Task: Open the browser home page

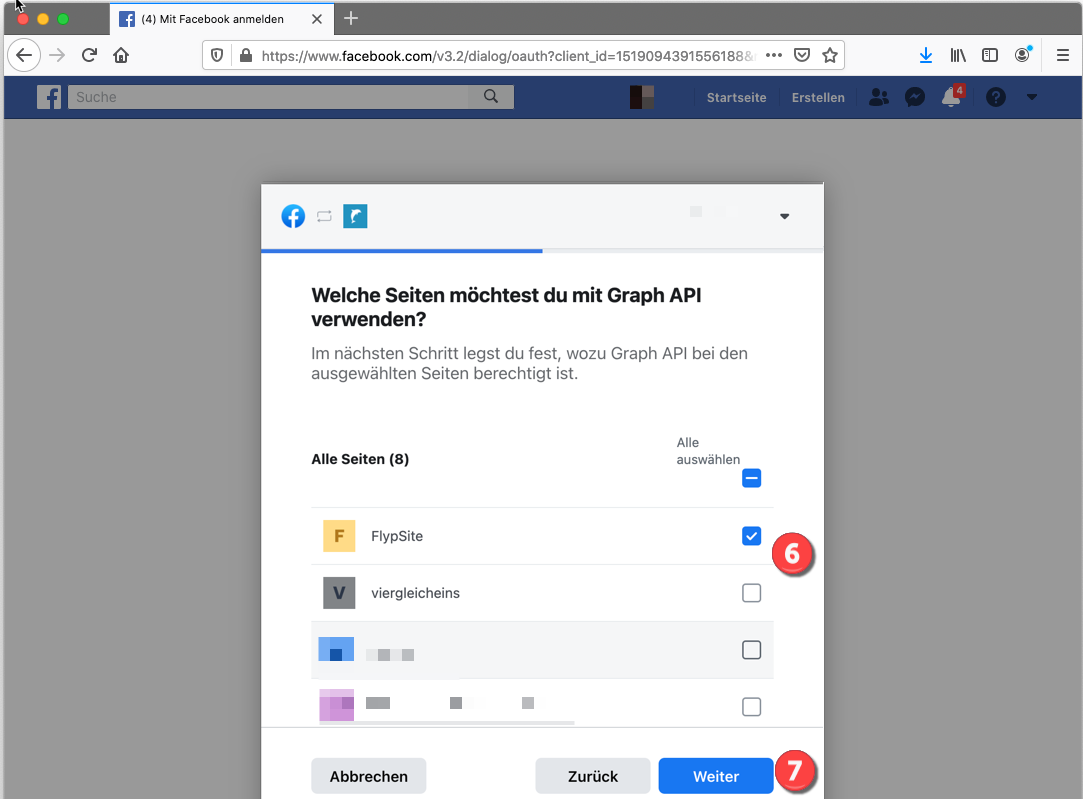Action: tap(121, 55)
